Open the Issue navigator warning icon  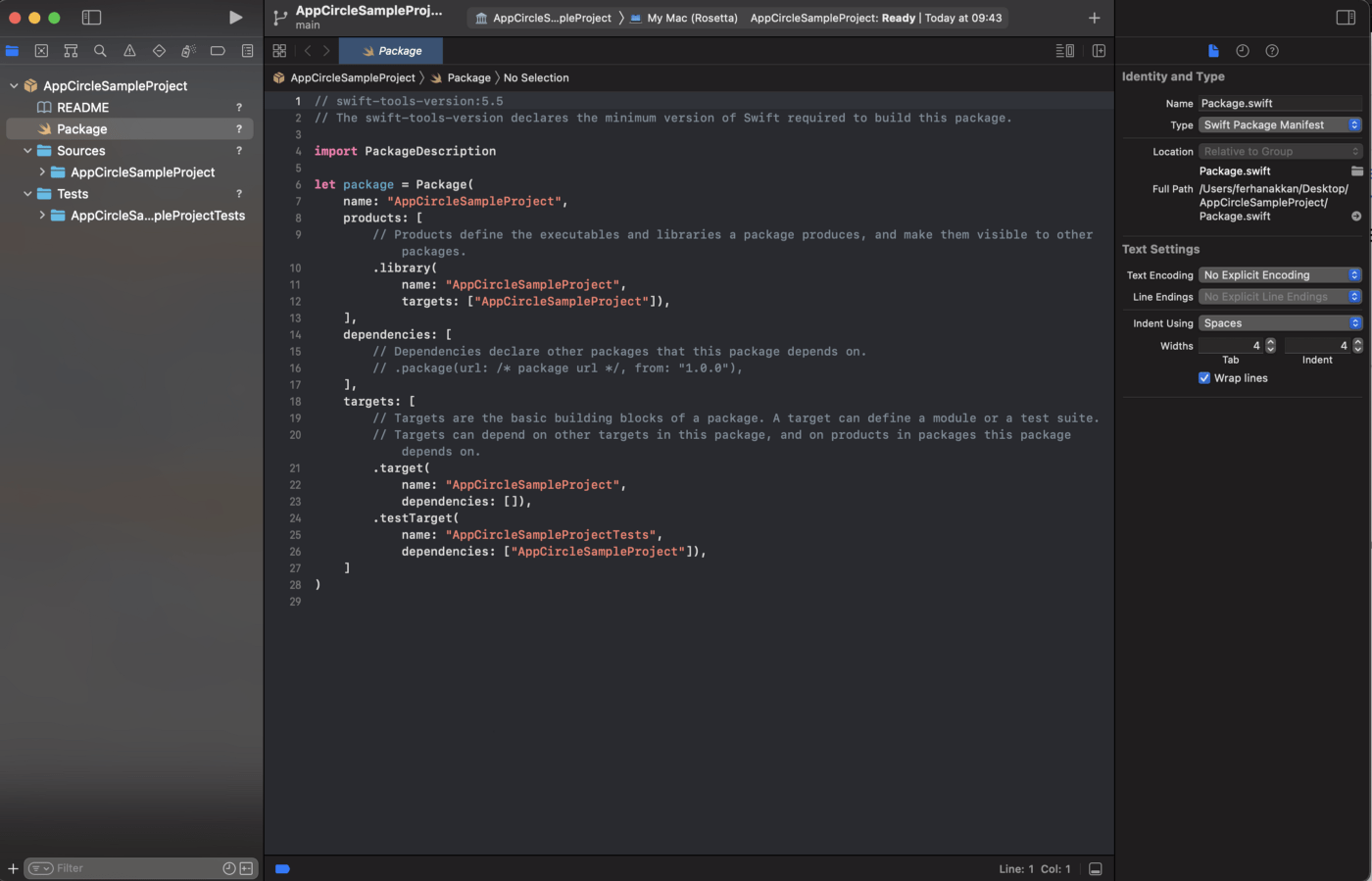pyautogui.click(x=129, y=51)
